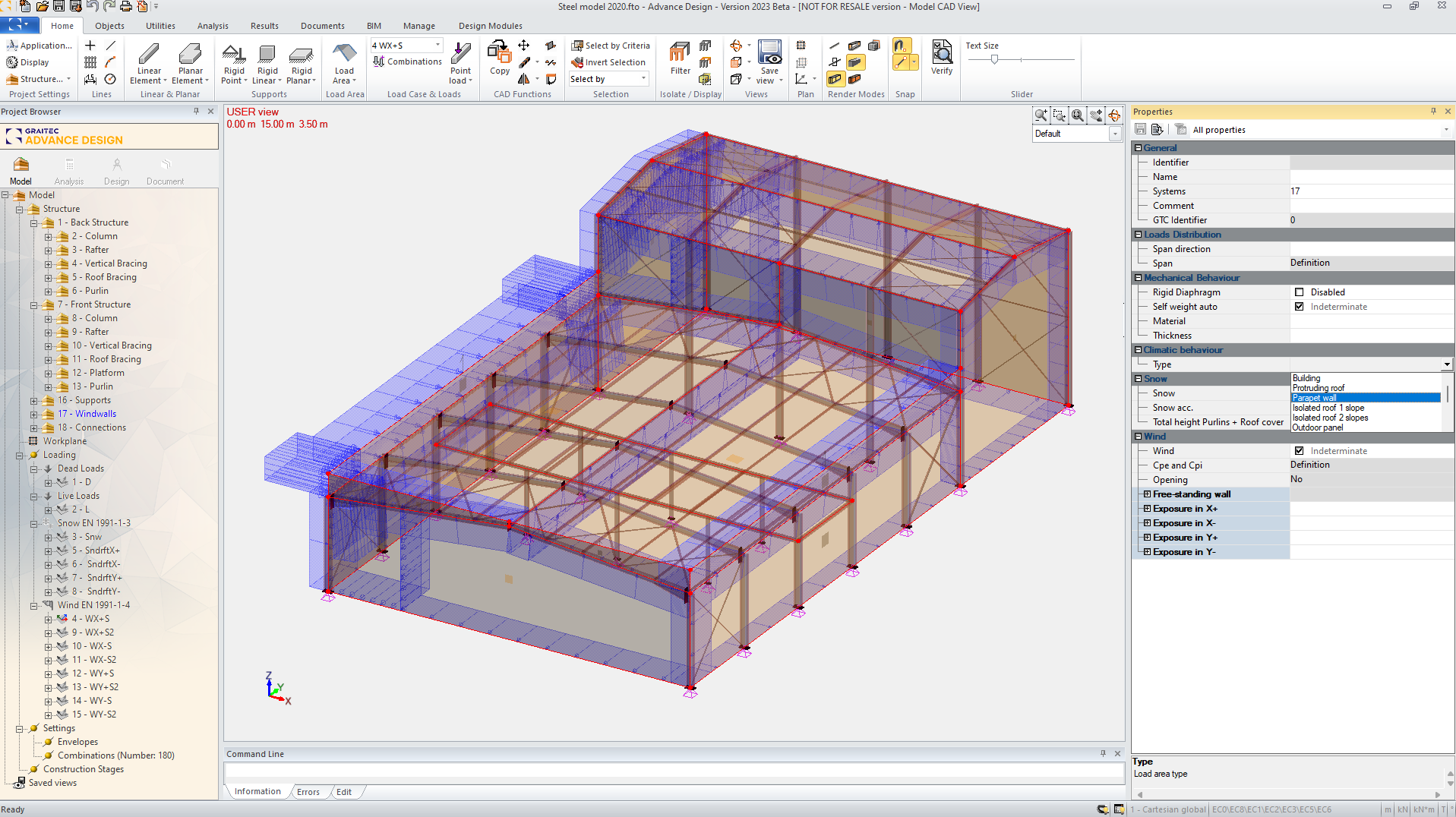Screen dimensions: 1456x817
Task: Click the Filter isolate icon
Action: click(680, 59)
